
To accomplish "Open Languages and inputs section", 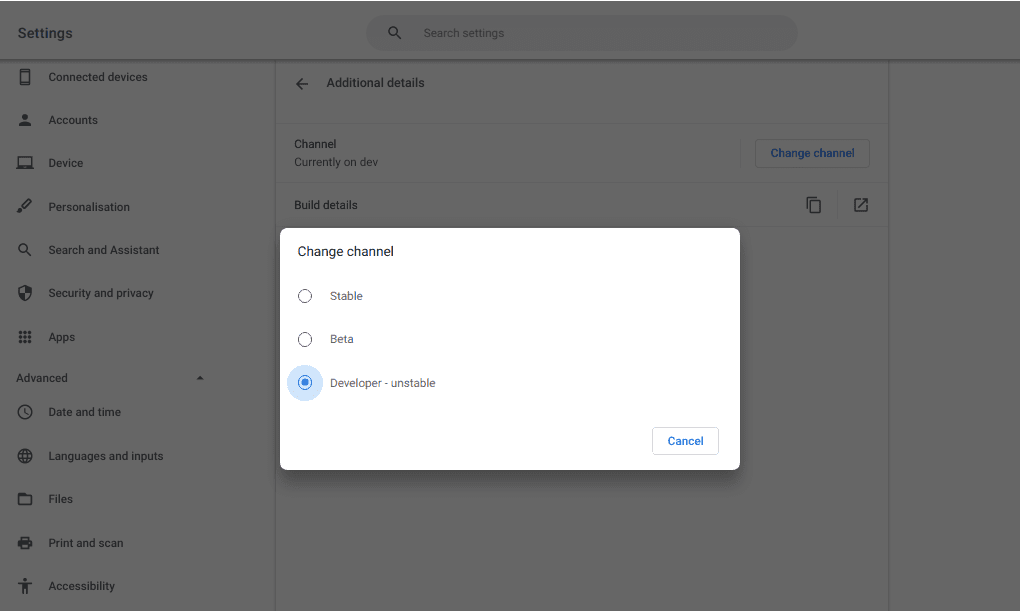I will point(105,456).
